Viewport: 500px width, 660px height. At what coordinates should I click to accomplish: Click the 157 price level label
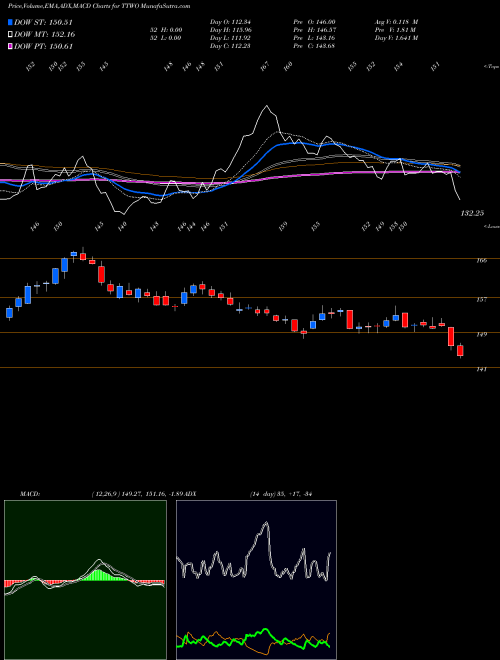(x=482, y=300)
